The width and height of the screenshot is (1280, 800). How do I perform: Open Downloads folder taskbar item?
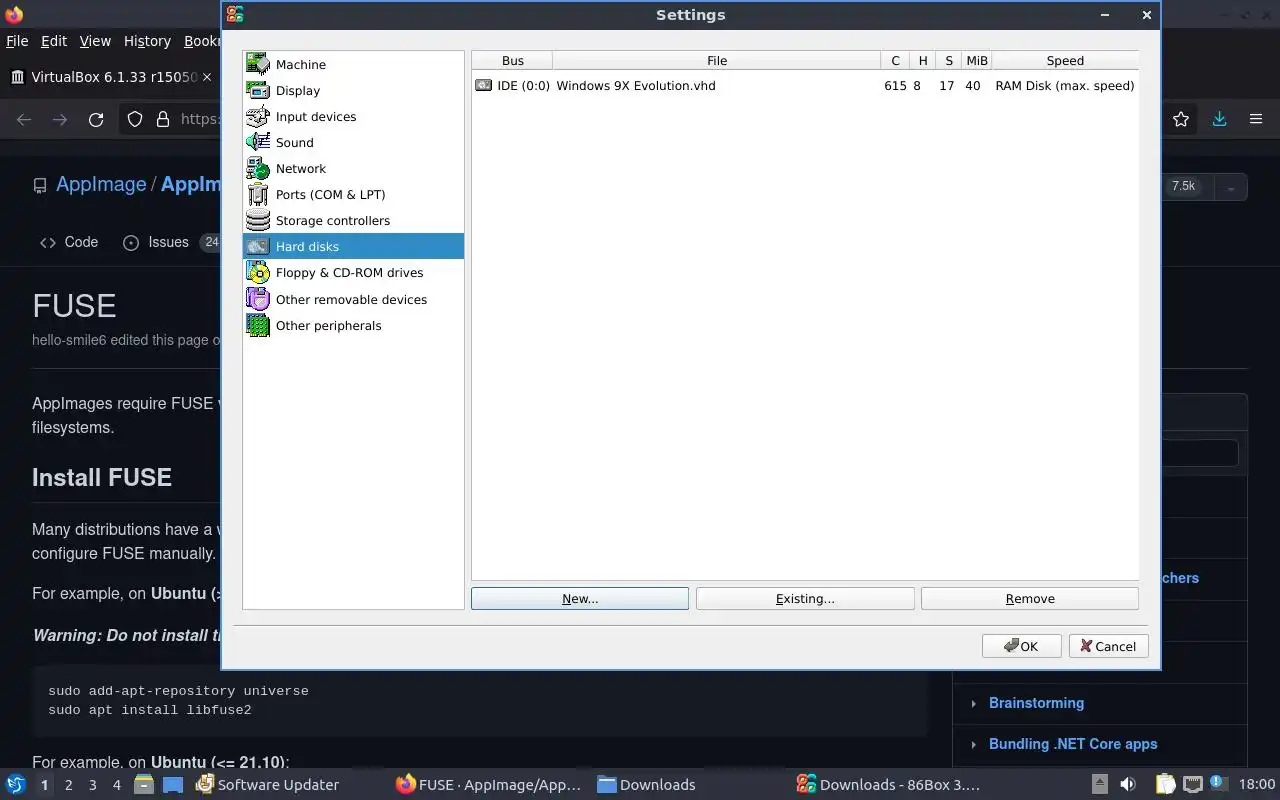(x=646, y=784)
